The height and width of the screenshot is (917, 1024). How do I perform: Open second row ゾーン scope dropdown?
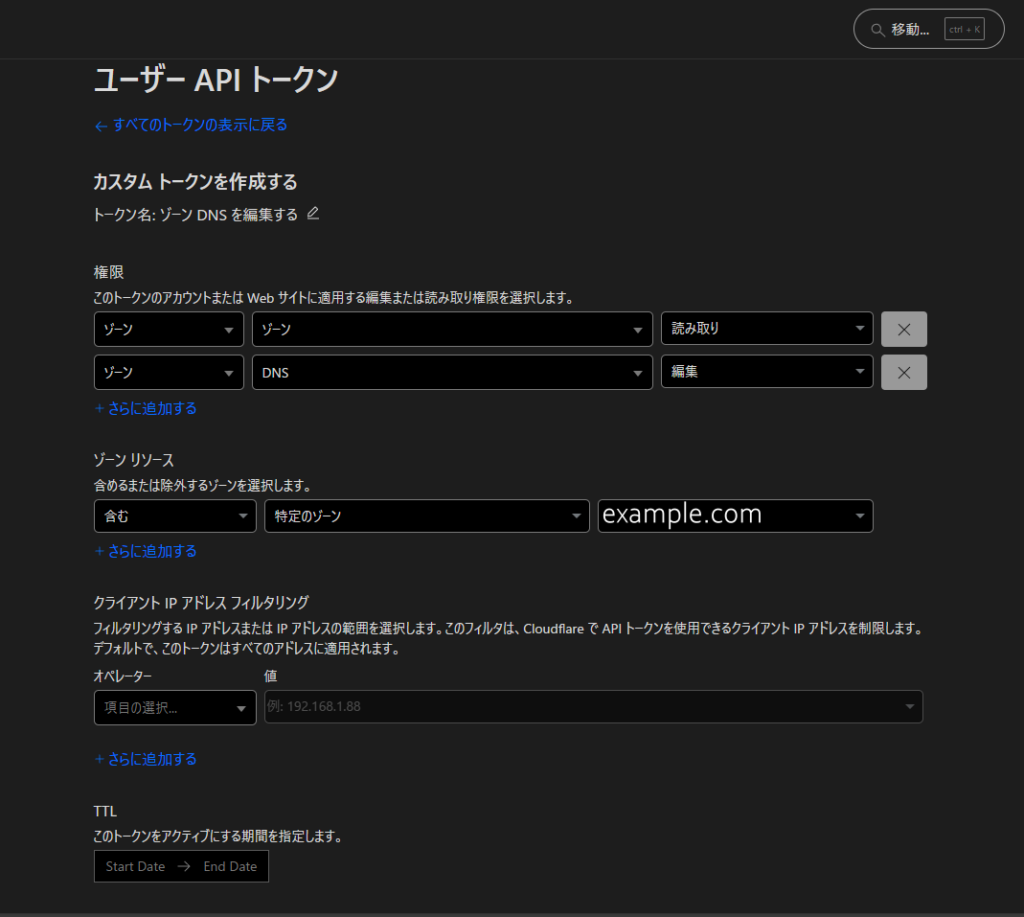(168, 372)
